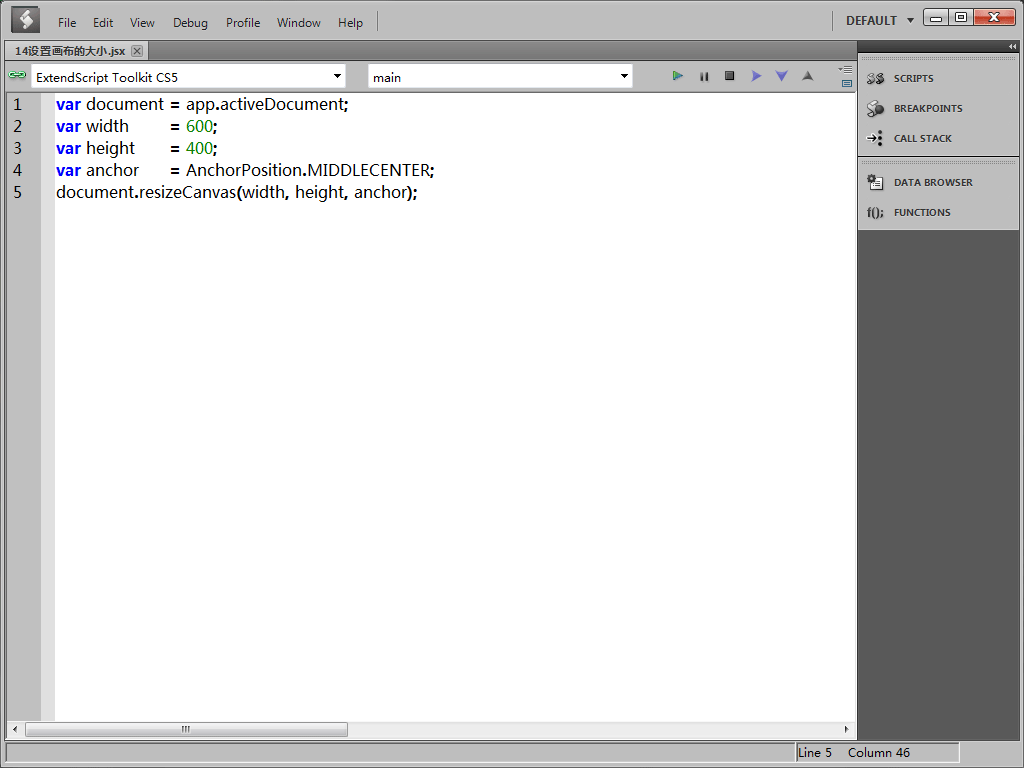
Task: Run the script with the green play icon
Action: [x=677, y=76]
